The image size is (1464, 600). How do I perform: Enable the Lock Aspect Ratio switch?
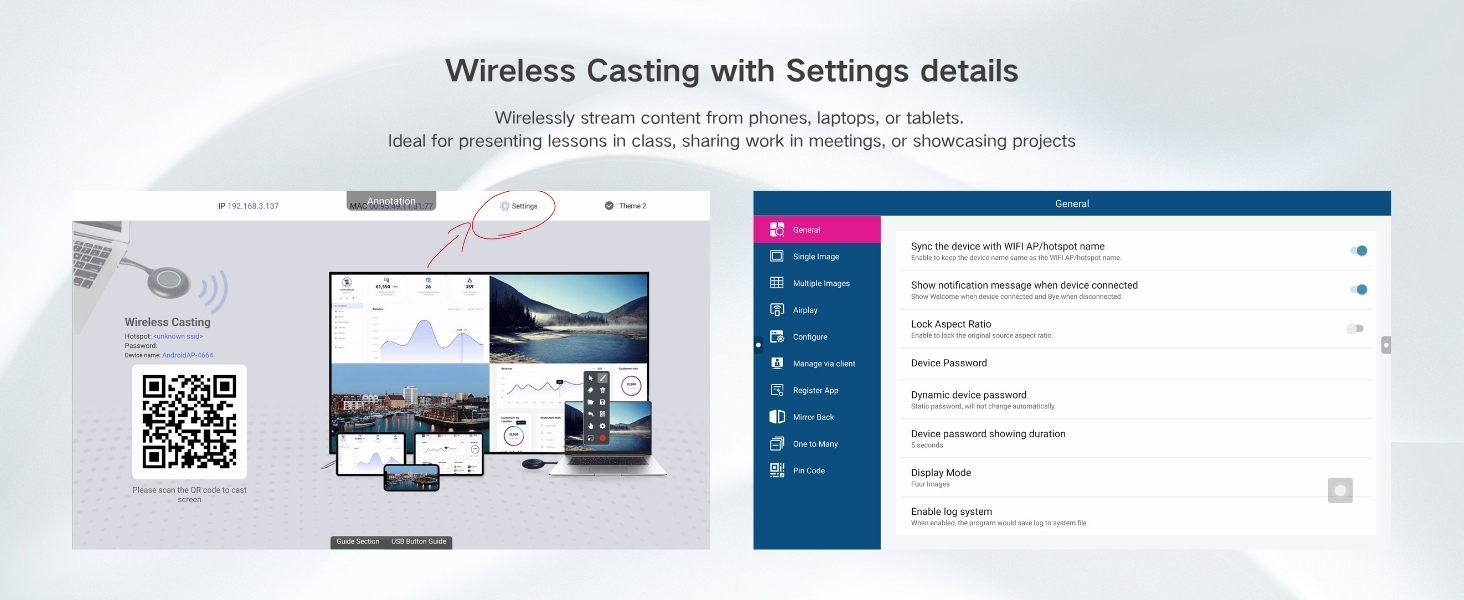coord(1355,328)
